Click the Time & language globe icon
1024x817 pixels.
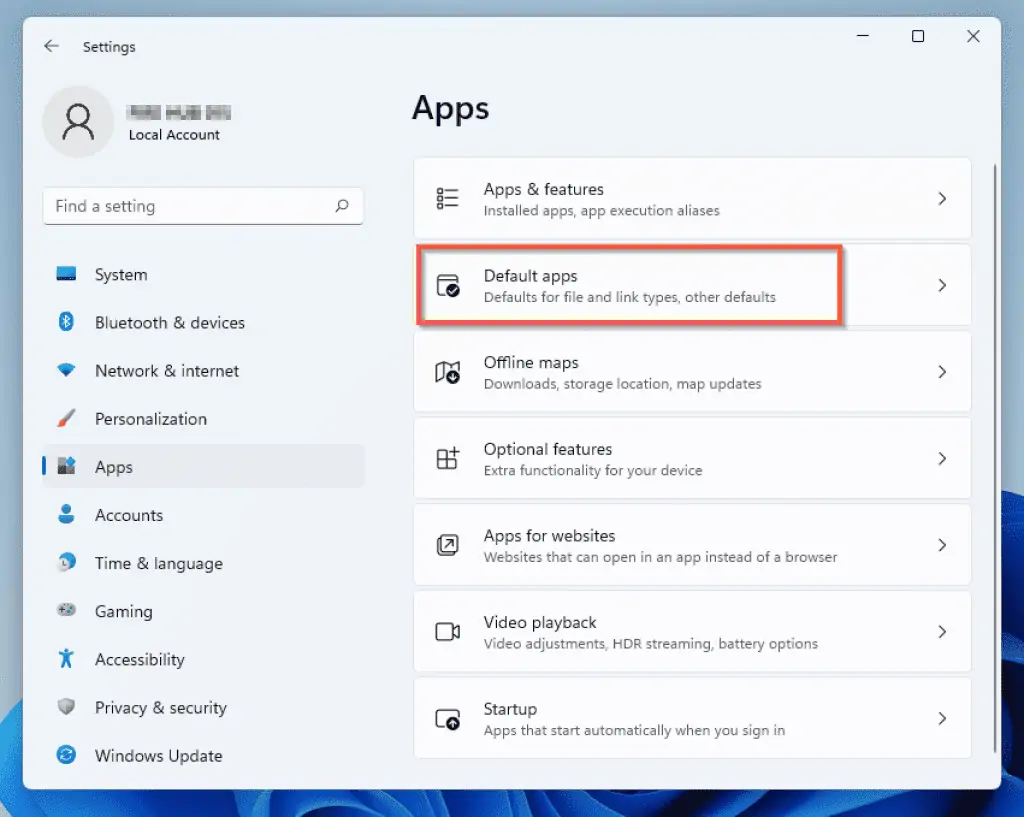66,562
